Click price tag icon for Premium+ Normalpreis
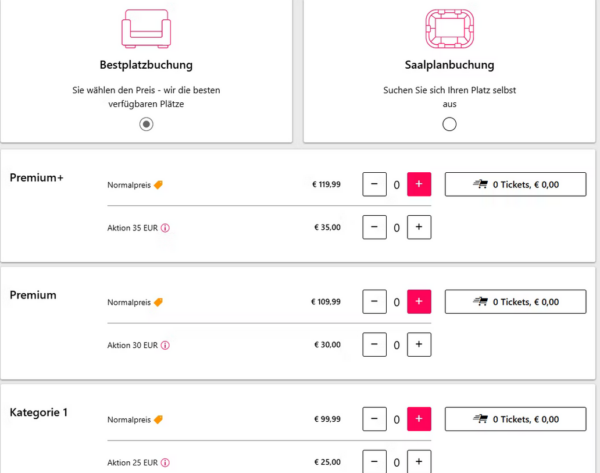The image size is (600, 473). (x=157, y=184)
